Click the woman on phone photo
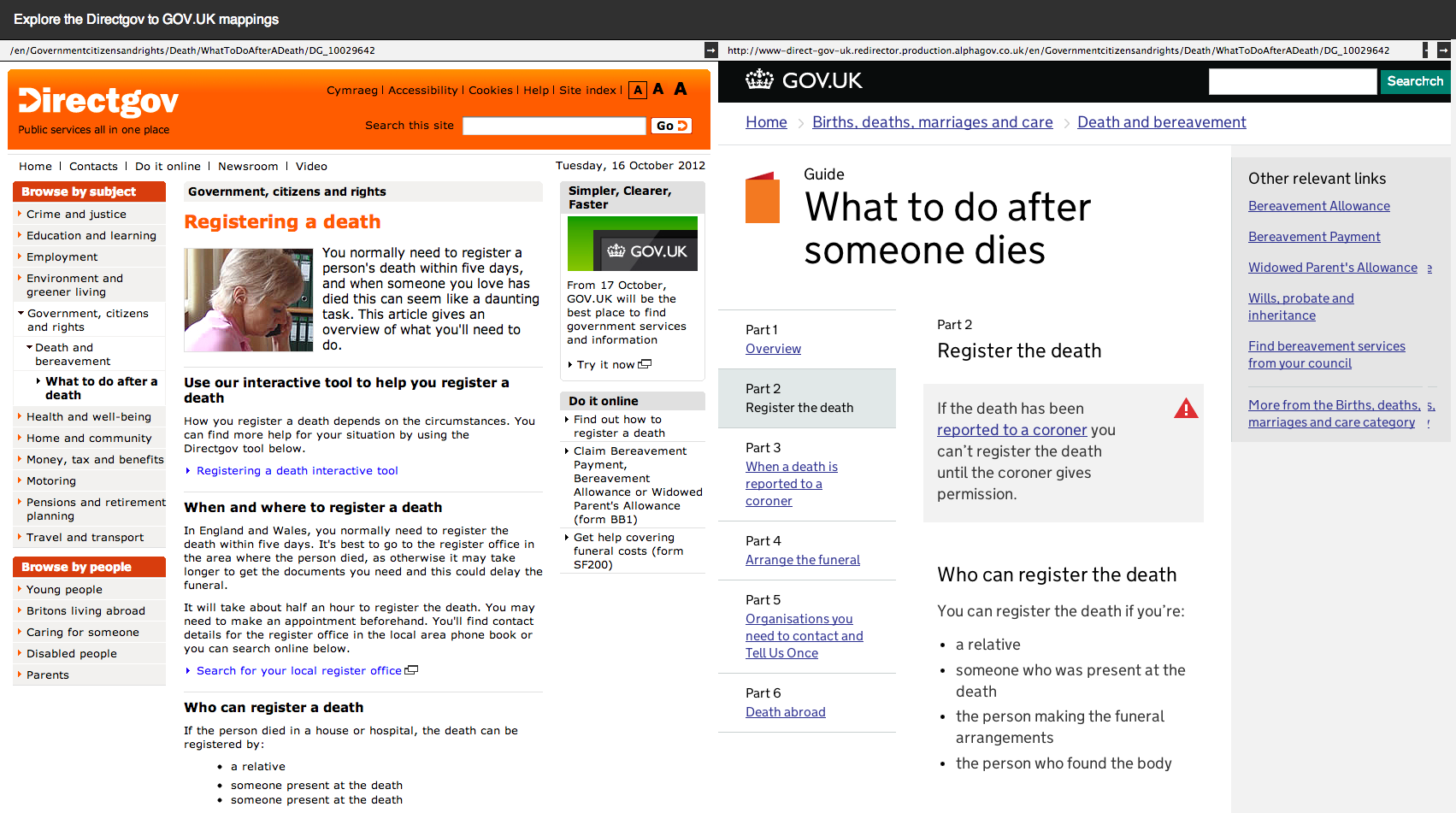Image resolution: width=1456 pixels, height=813 pixels. click(249, 300)
